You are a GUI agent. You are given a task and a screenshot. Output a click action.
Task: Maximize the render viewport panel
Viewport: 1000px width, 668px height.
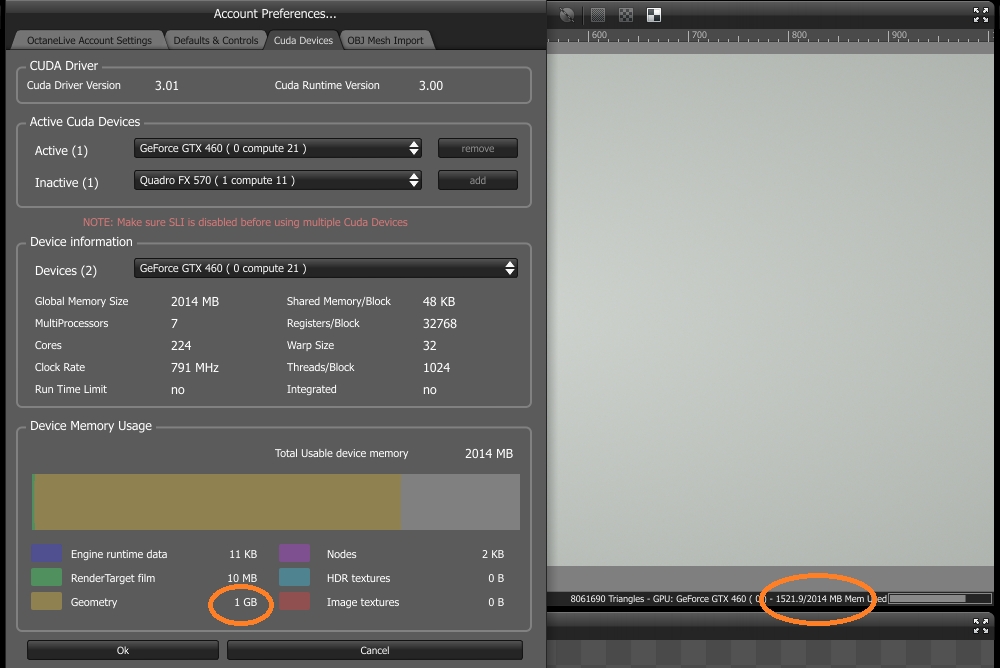point(981,15)
